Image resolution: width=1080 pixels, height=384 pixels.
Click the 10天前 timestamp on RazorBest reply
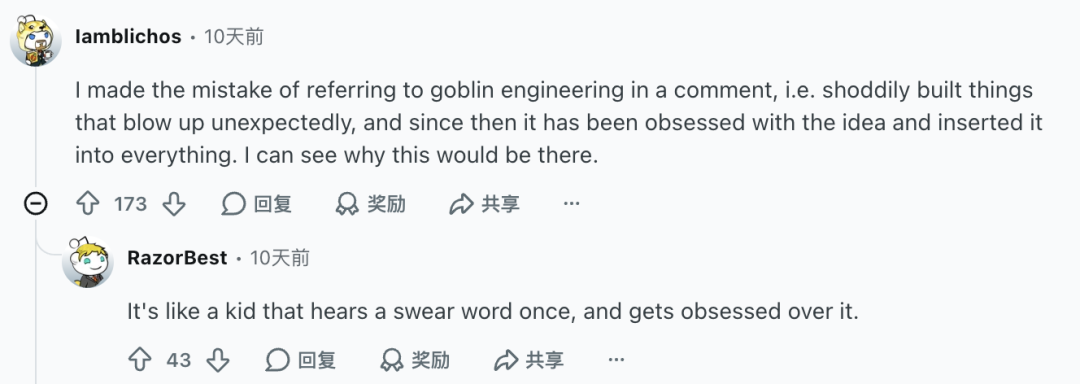point(280,258)
